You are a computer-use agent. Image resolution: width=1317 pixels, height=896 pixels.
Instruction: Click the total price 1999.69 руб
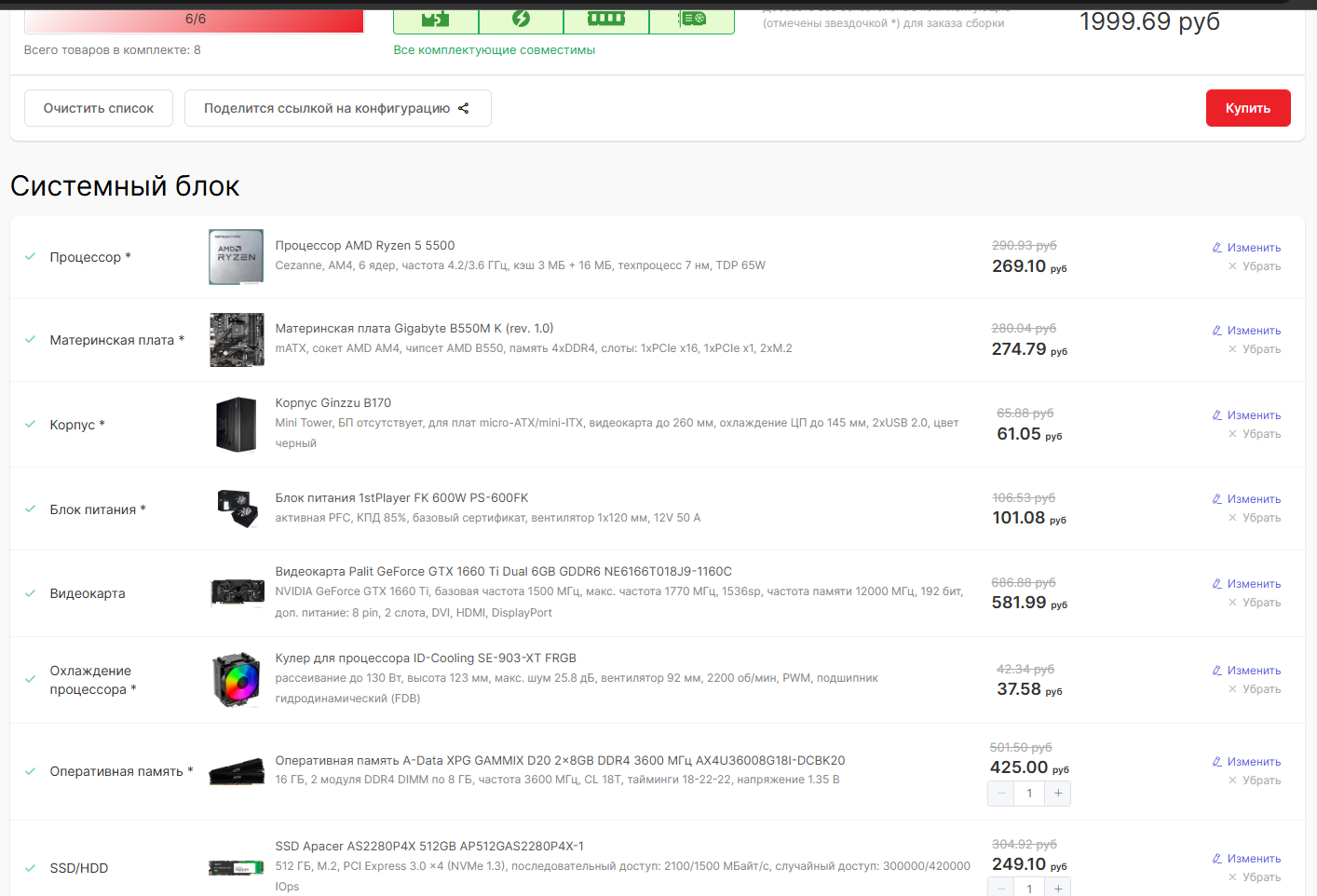pos(1149,20)
